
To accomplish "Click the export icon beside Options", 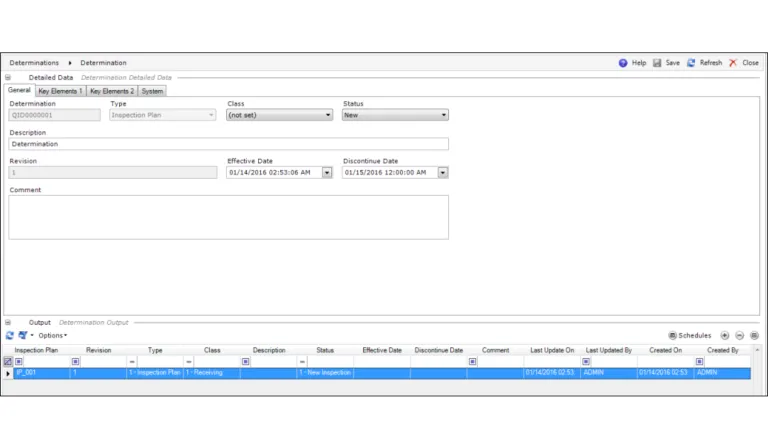I will click(23, 336).
